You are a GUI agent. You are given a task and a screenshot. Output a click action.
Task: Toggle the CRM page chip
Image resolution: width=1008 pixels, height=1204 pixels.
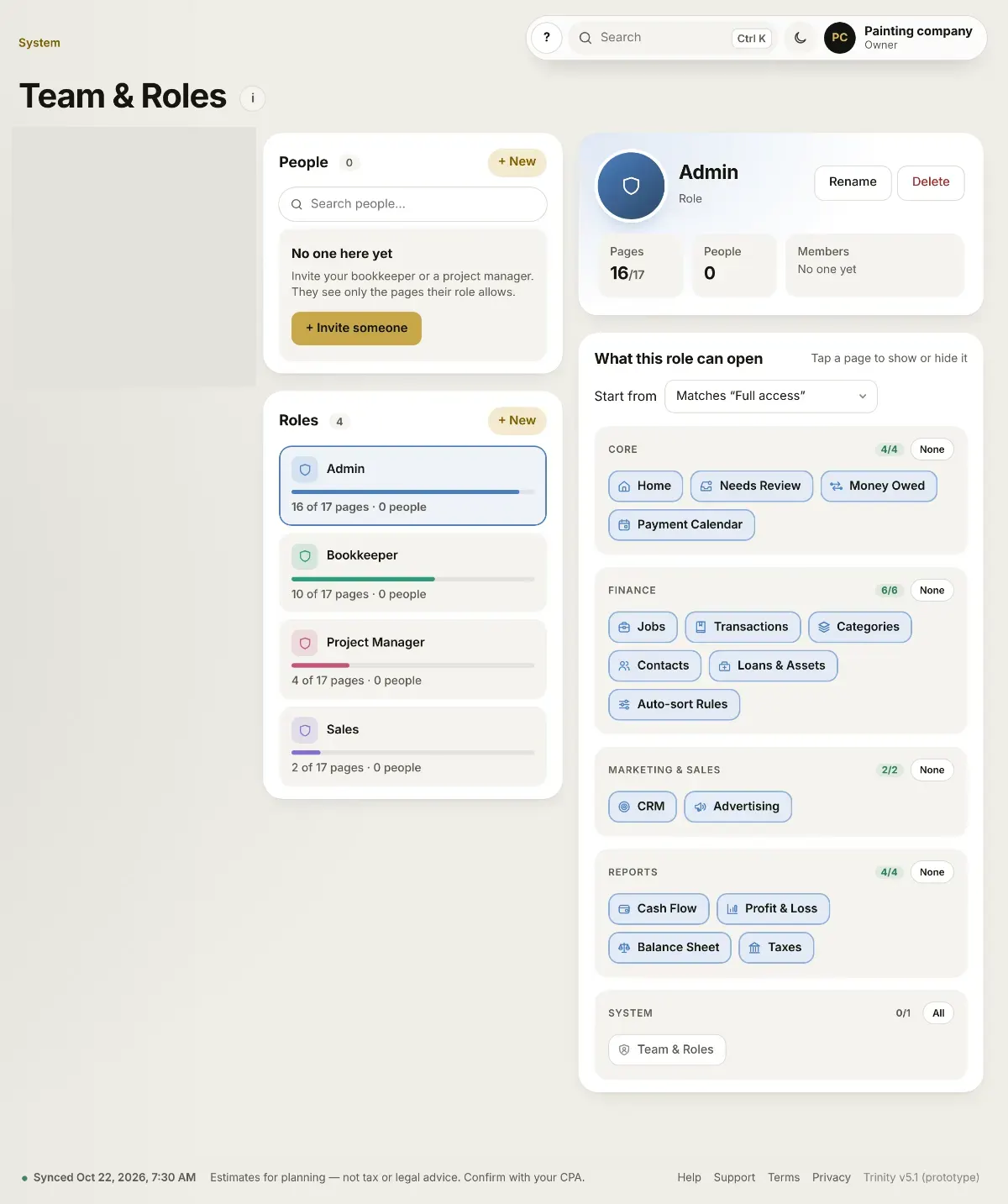(x=643, y=807)
